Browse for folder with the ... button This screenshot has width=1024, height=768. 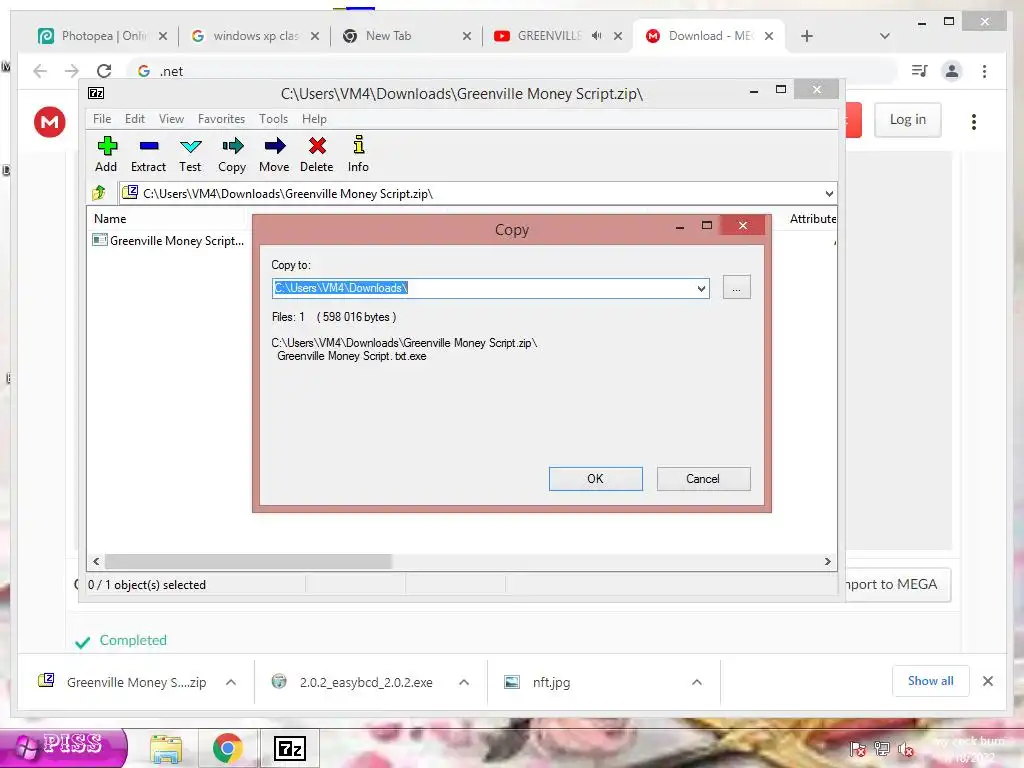[737, 287]
